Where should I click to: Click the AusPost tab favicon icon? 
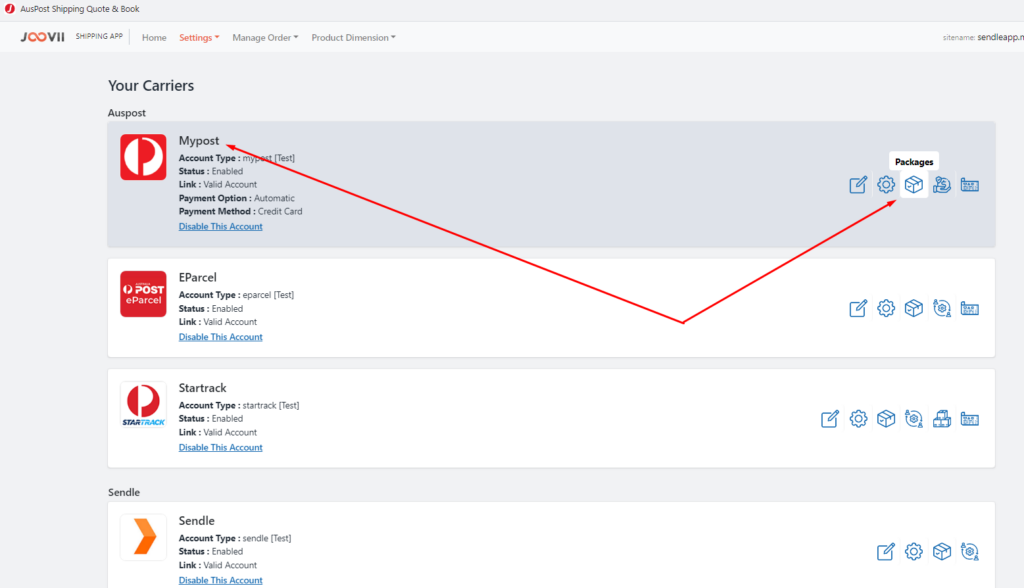pos(10,9)
